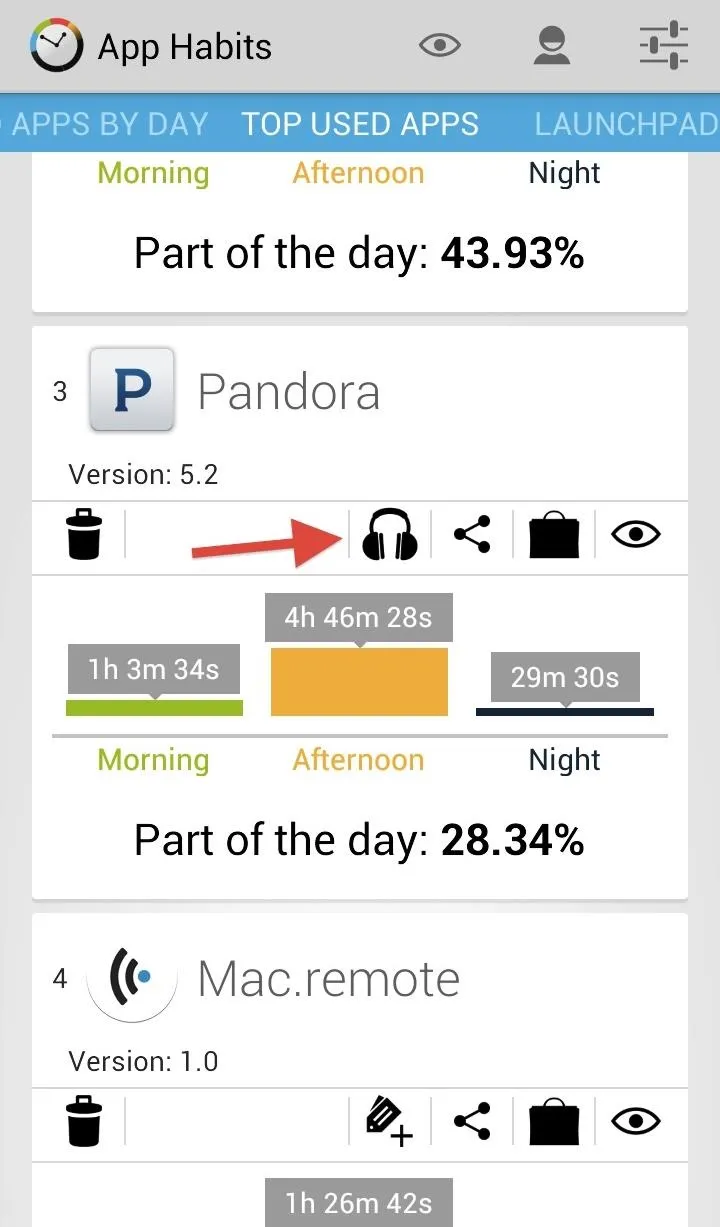Delete Pandora using its trash icon
The width and height of the screenshot is (720, 1227).
84,534
